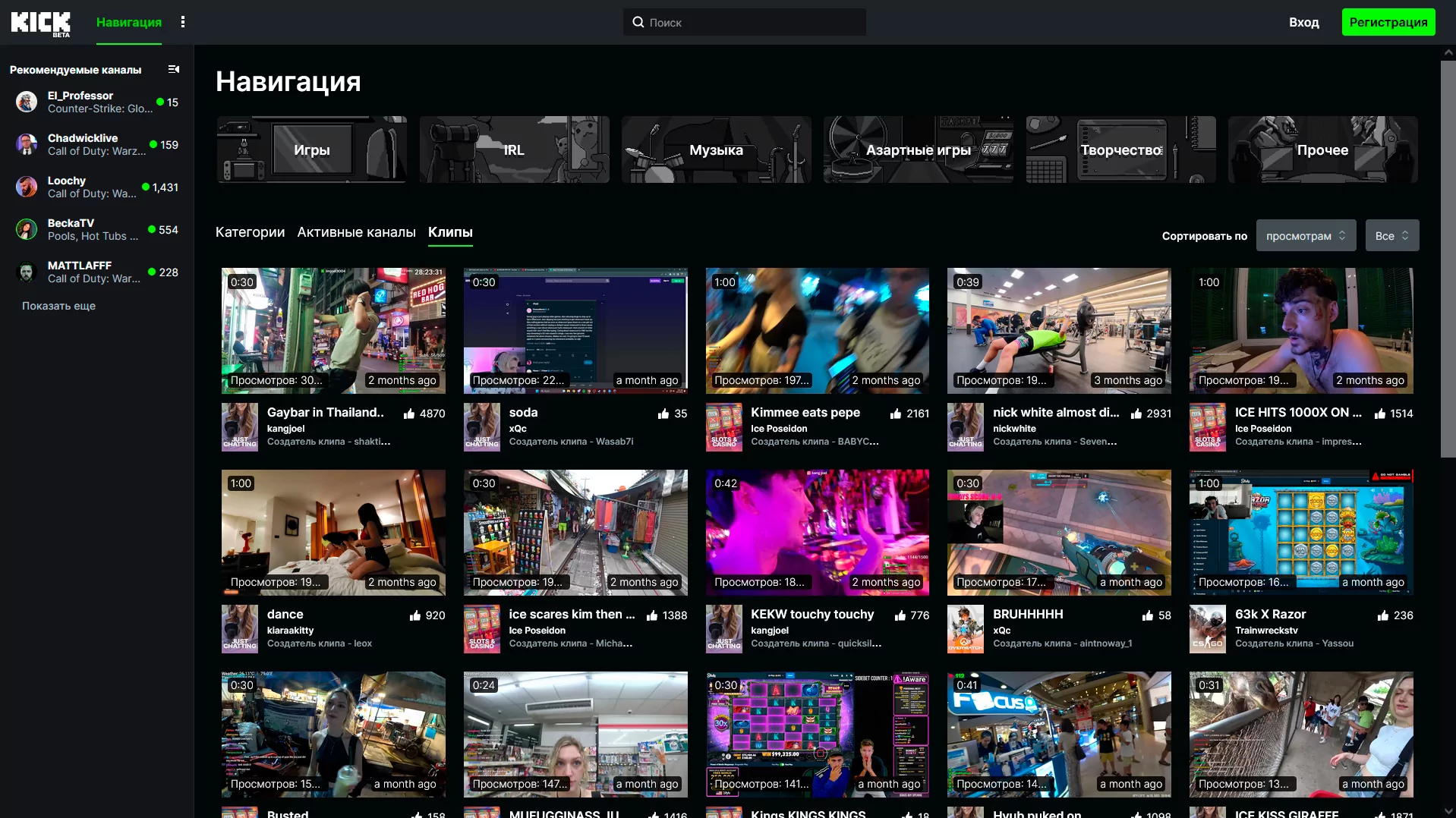The image size is (1456, 818).
Task: Open MATTLAFFF channel avatar
Action: 27,272
